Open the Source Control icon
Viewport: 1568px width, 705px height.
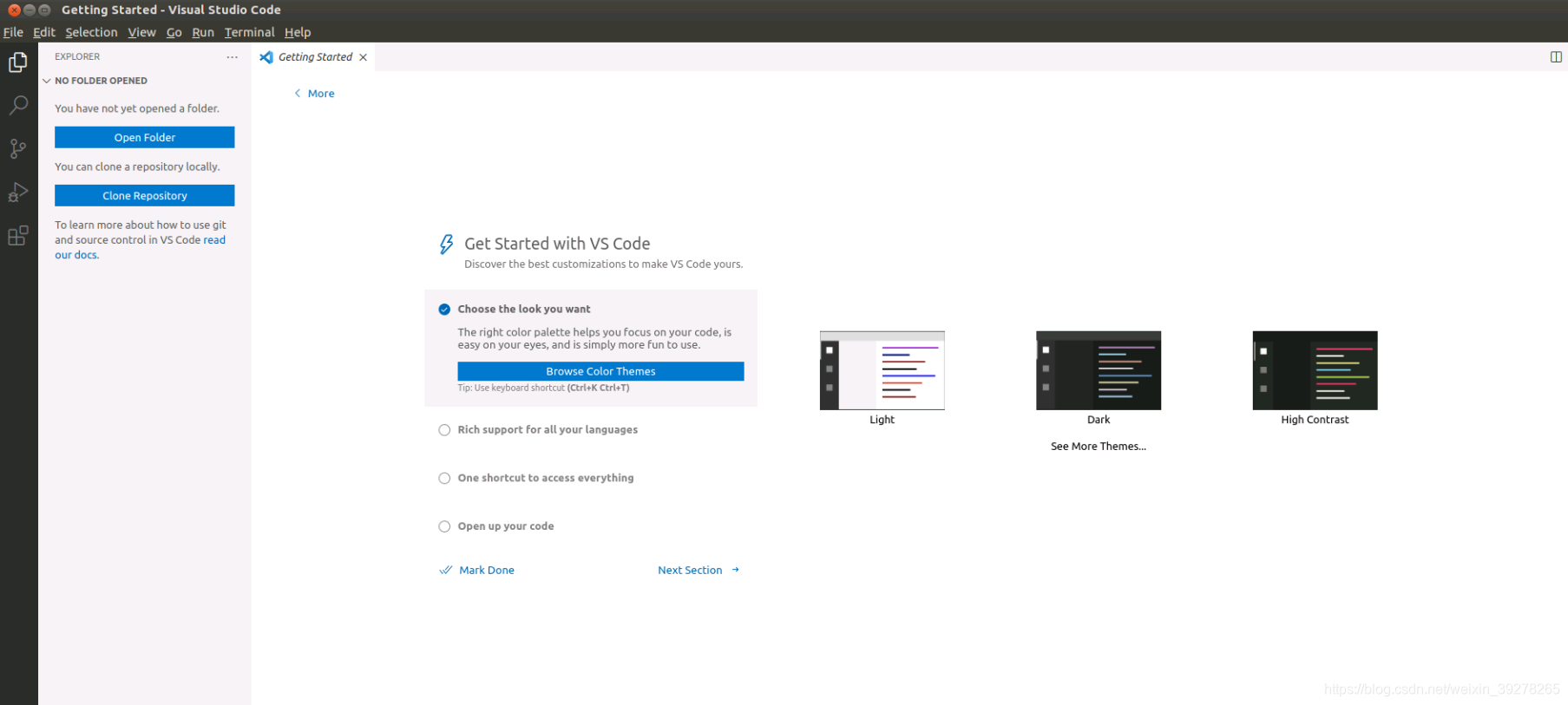pyautogui.click(x=18, y=148)
